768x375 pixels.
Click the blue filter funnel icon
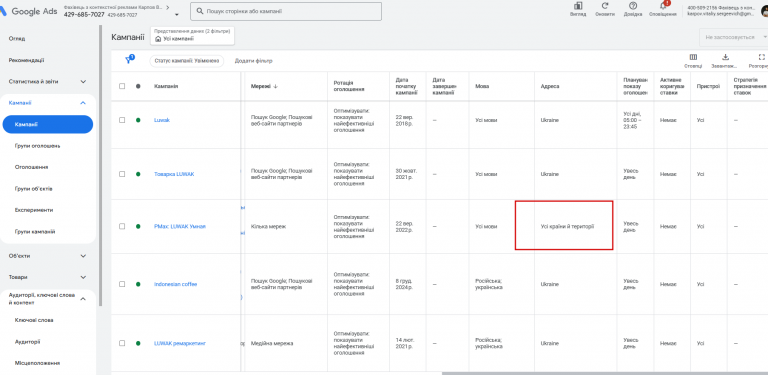pyautogui.click(x=129, y=60)
